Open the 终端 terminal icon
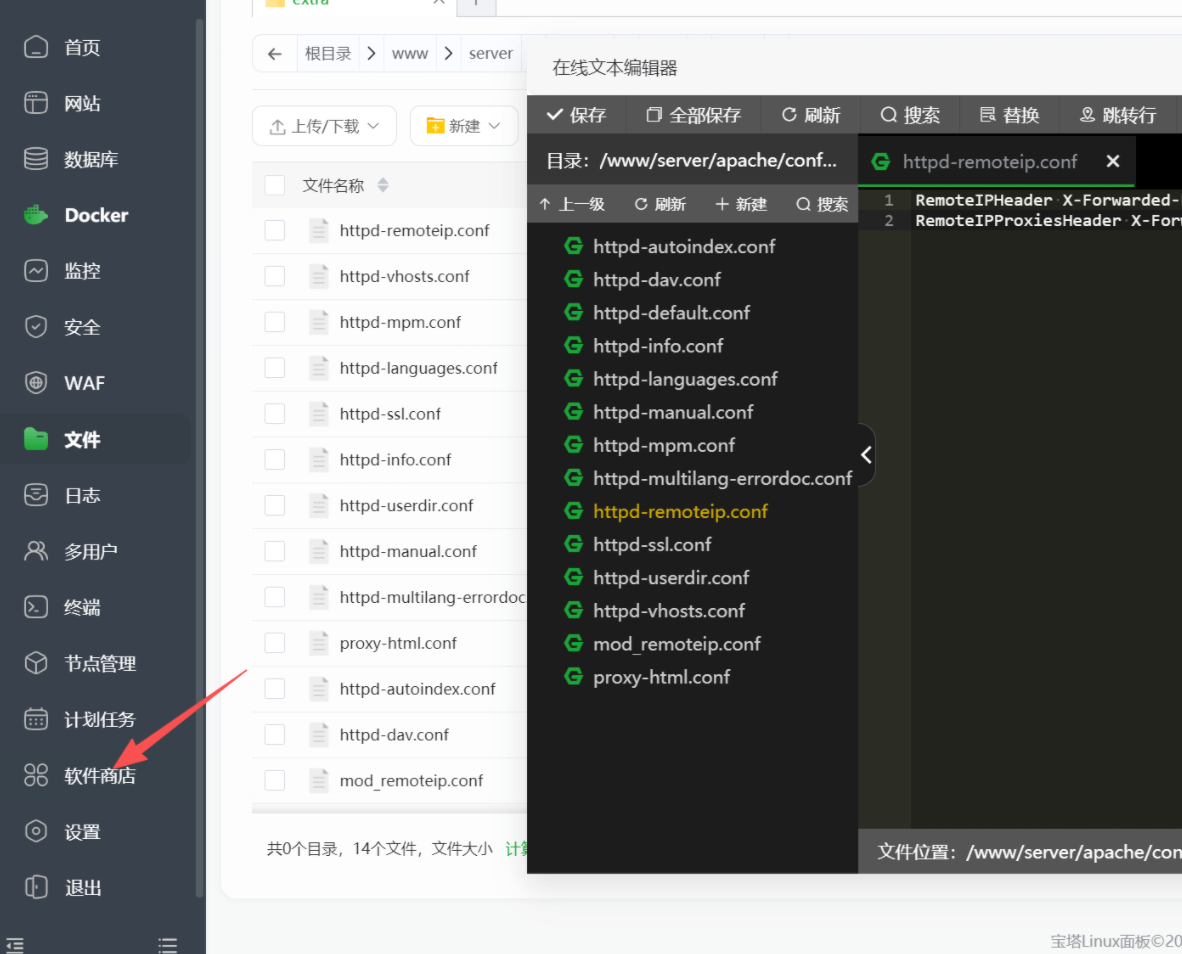This screenshot has width=1182, height=954. point(35,607)
